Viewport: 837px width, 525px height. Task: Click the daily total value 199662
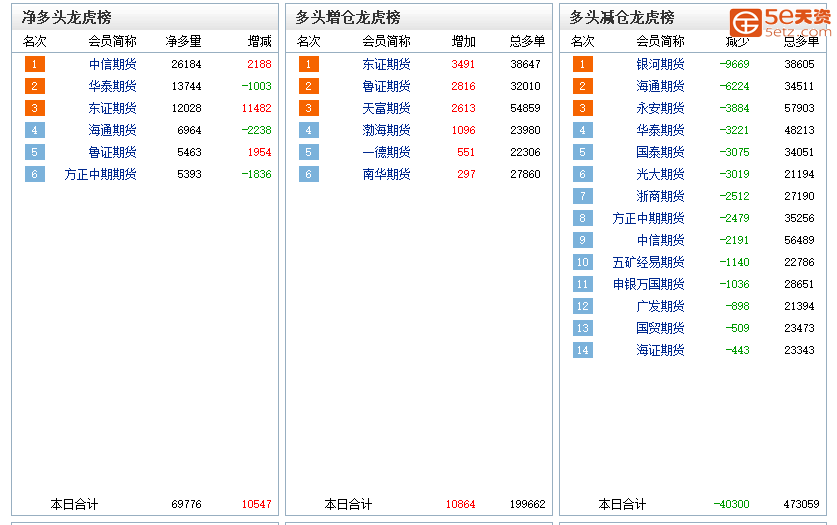pyautogui.click(x=527, y=504)
